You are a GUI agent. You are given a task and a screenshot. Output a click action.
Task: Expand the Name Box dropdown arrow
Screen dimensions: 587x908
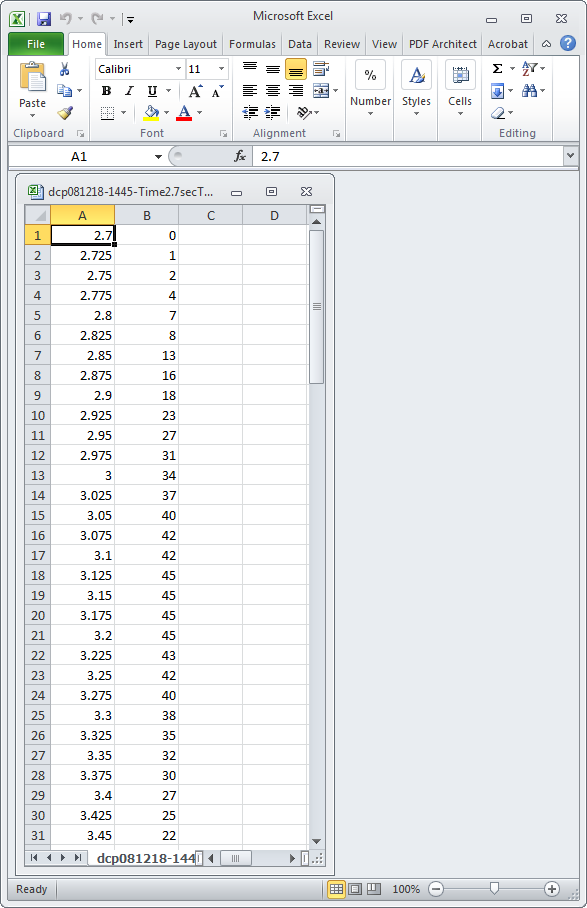click(158, 157)
